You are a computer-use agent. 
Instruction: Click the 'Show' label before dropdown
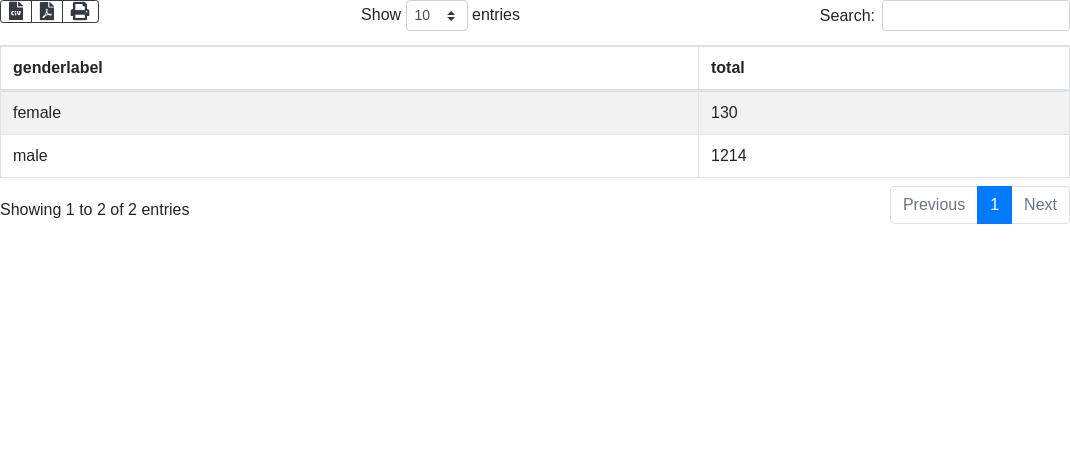(x=381, y=15)
